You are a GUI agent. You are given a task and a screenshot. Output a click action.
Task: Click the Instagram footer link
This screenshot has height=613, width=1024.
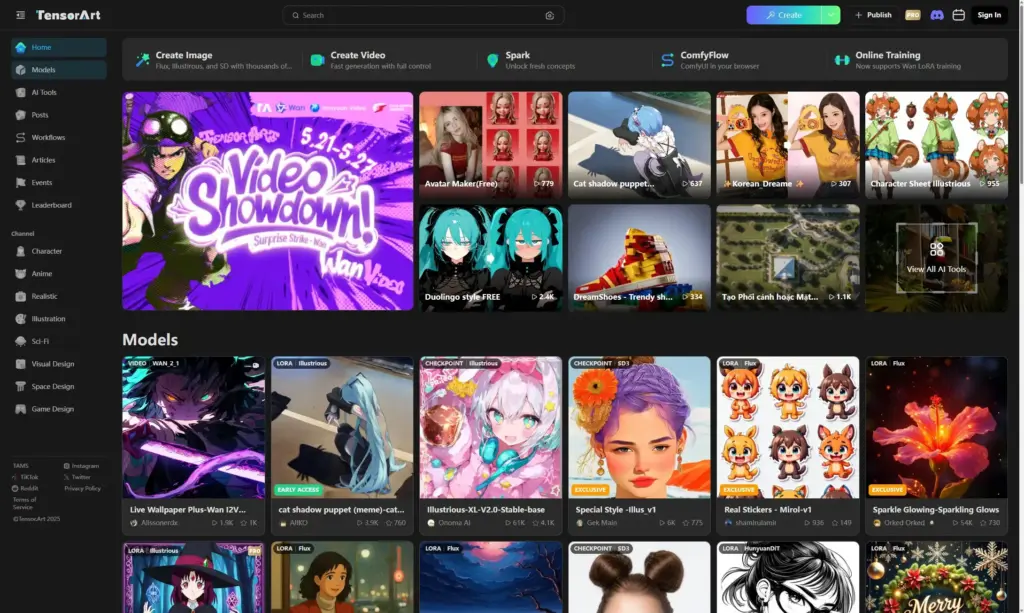pyautogui.click(x=82, y=466)
